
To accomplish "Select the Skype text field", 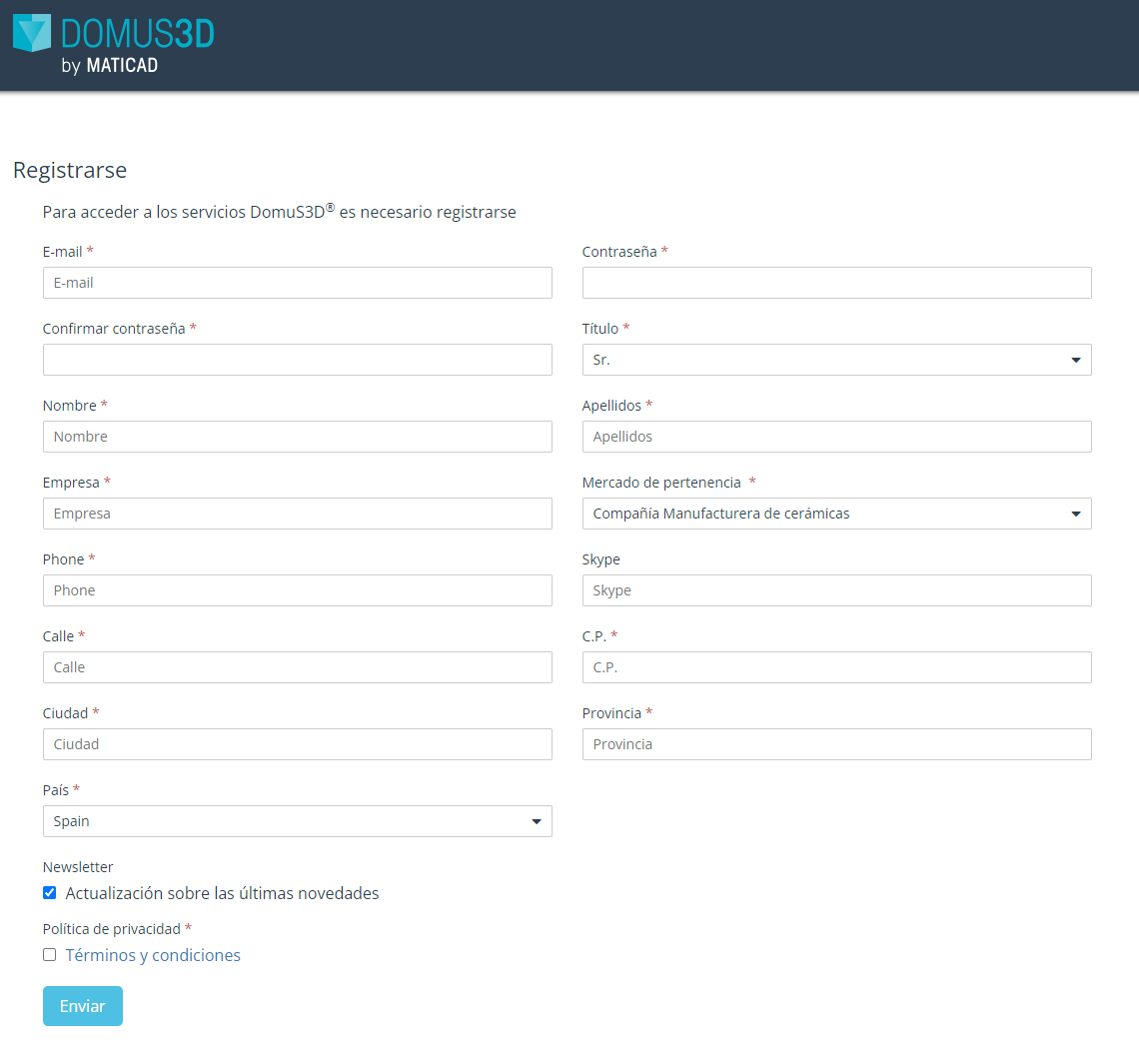I will pos(837,590).
